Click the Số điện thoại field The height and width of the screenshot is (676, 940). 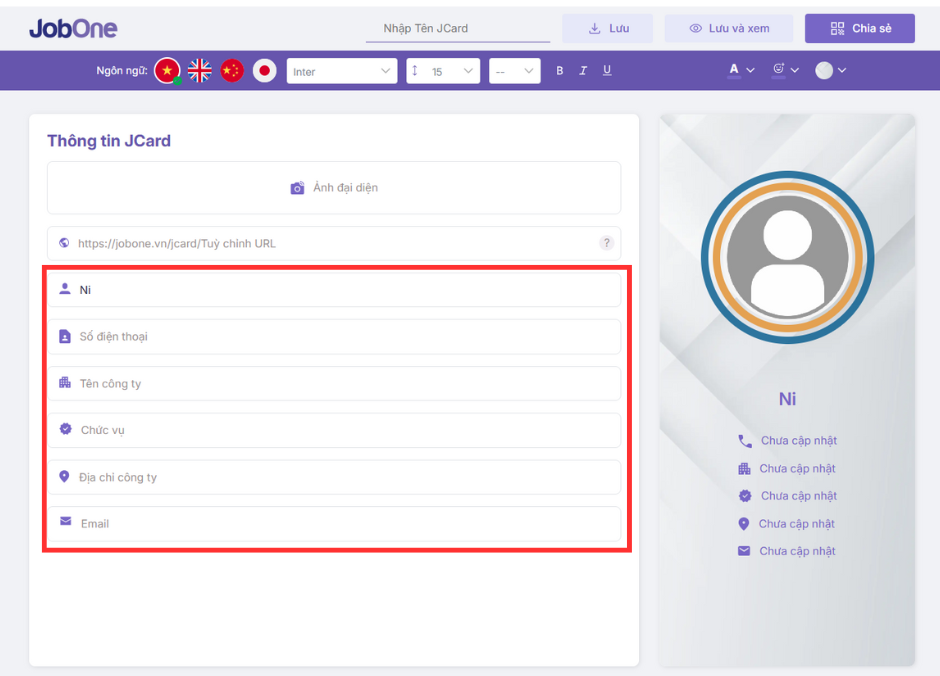pyautogui.click(x=334, y=337)
